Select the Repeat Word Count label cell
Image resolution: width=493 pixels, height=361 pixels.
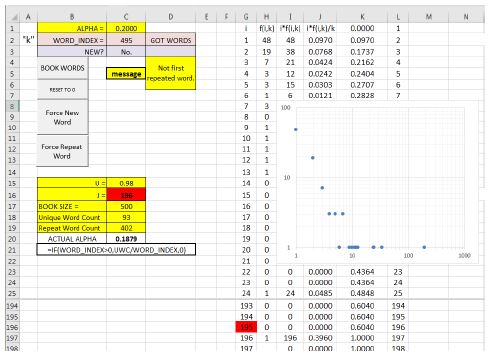coord(72,228)
